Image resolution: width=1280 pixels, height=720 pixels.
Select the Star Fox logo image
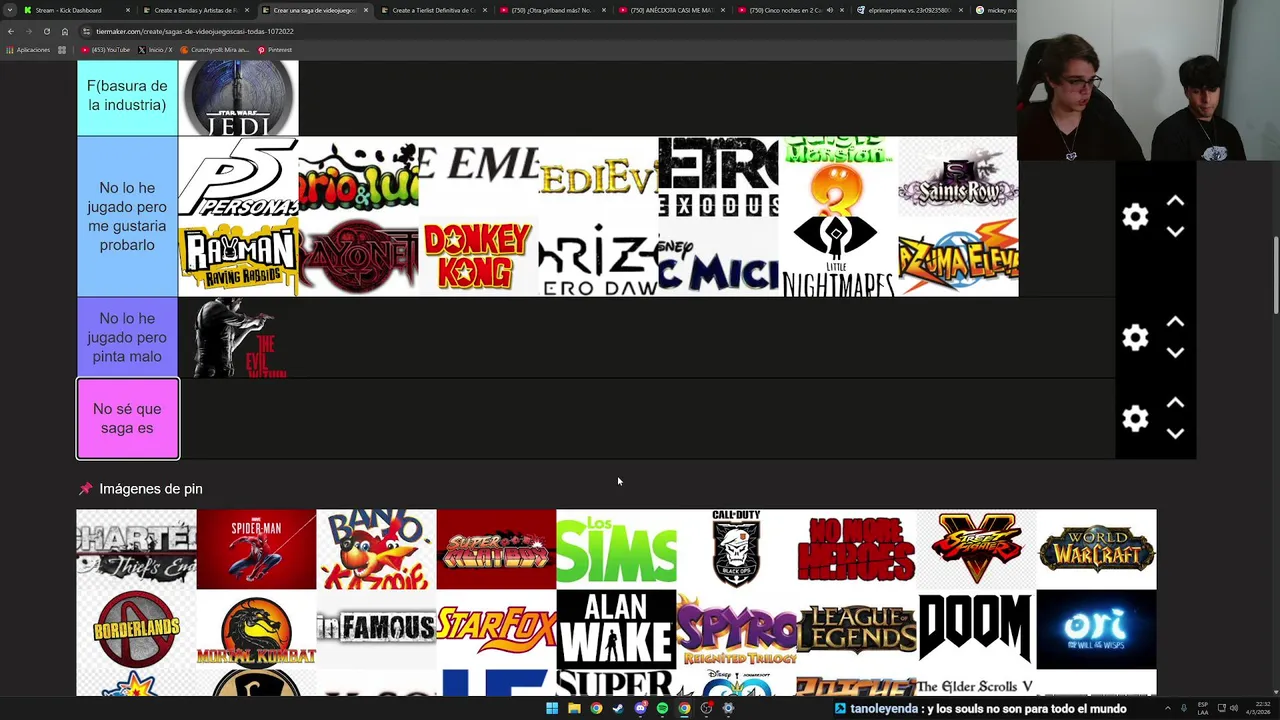(x=496, y=629)
